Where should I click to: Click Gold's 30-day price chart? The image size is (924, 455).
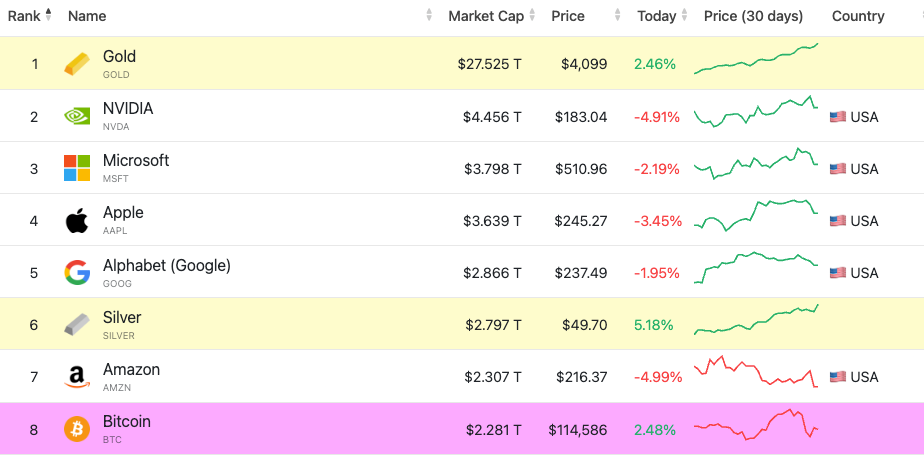point(755,60)
